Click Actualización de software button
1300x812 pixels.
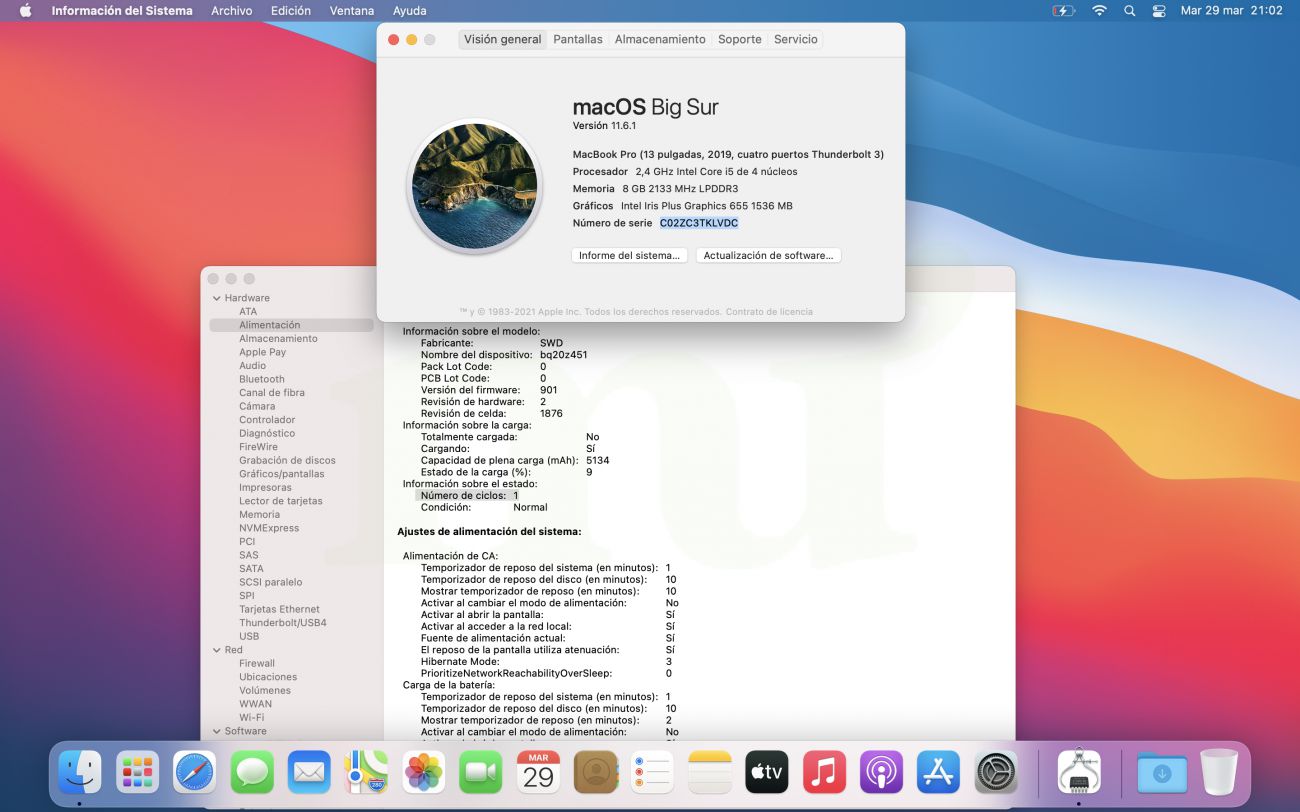pyautogui.click(x=768, y=256)
